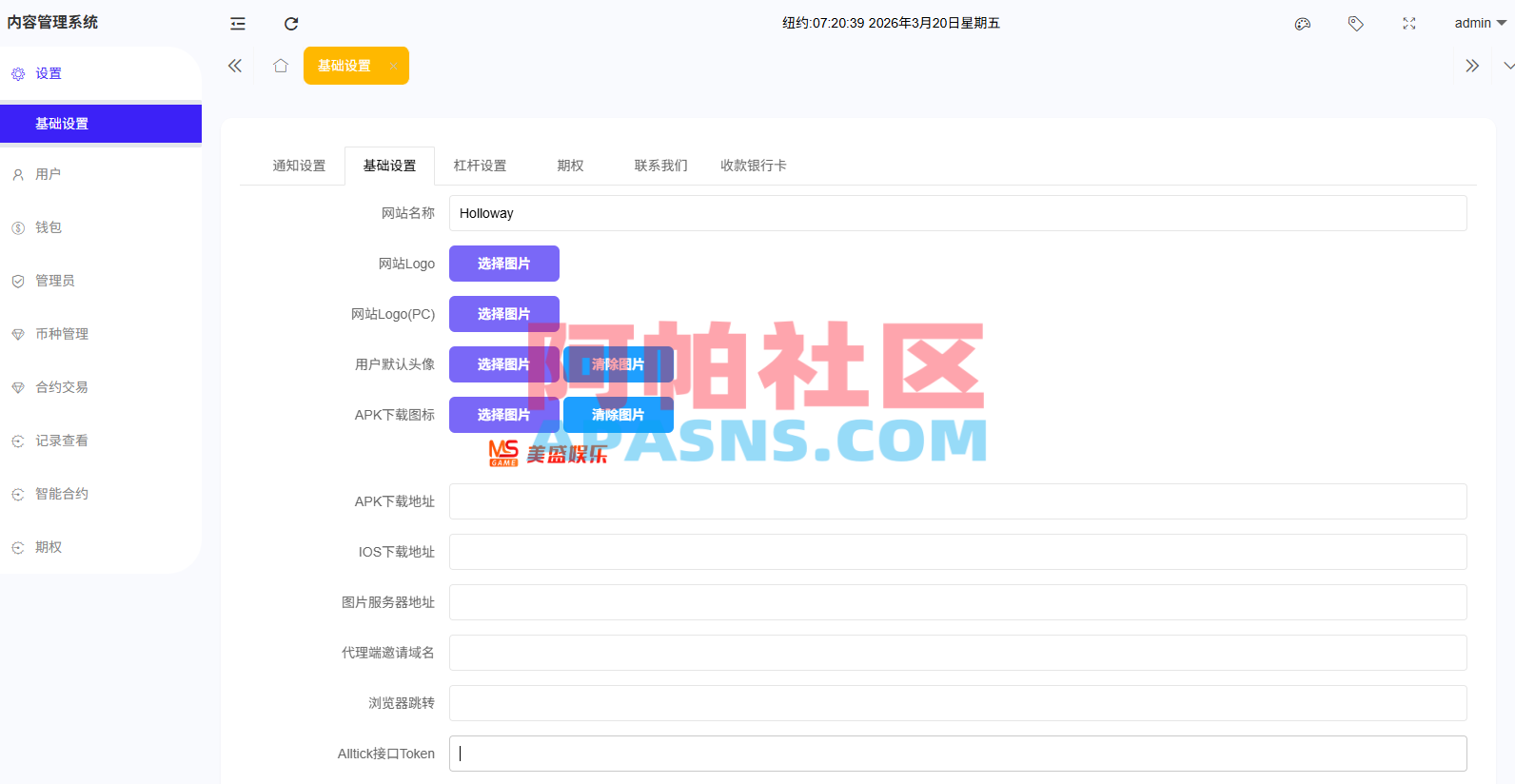Switch to 杠杆设置 tab
This screenshot has height=784, width=1515.
tap(480, 166)
